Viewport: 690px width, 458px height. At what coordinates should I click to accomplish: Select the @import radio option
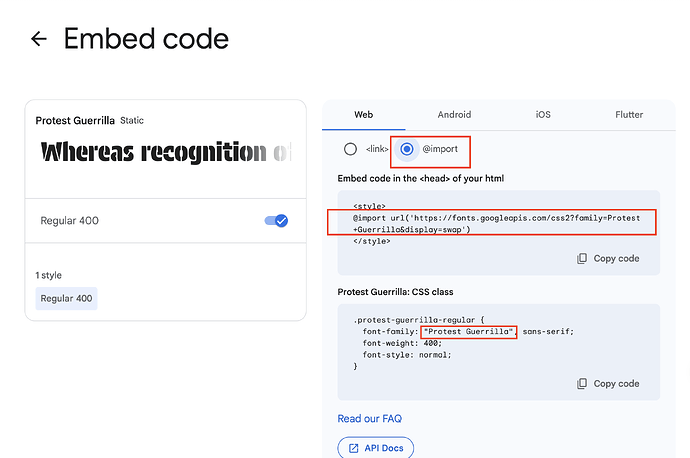407,149
